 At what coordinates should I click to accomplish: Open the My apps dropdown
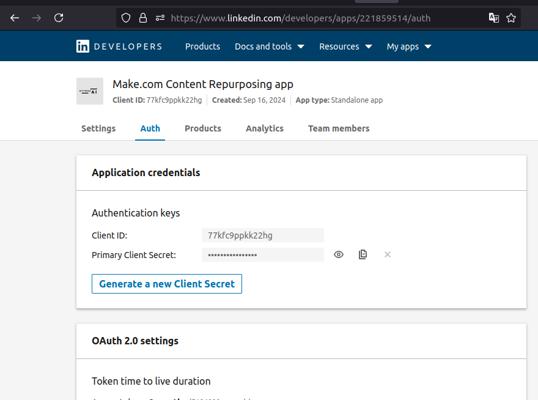(409, 46)
